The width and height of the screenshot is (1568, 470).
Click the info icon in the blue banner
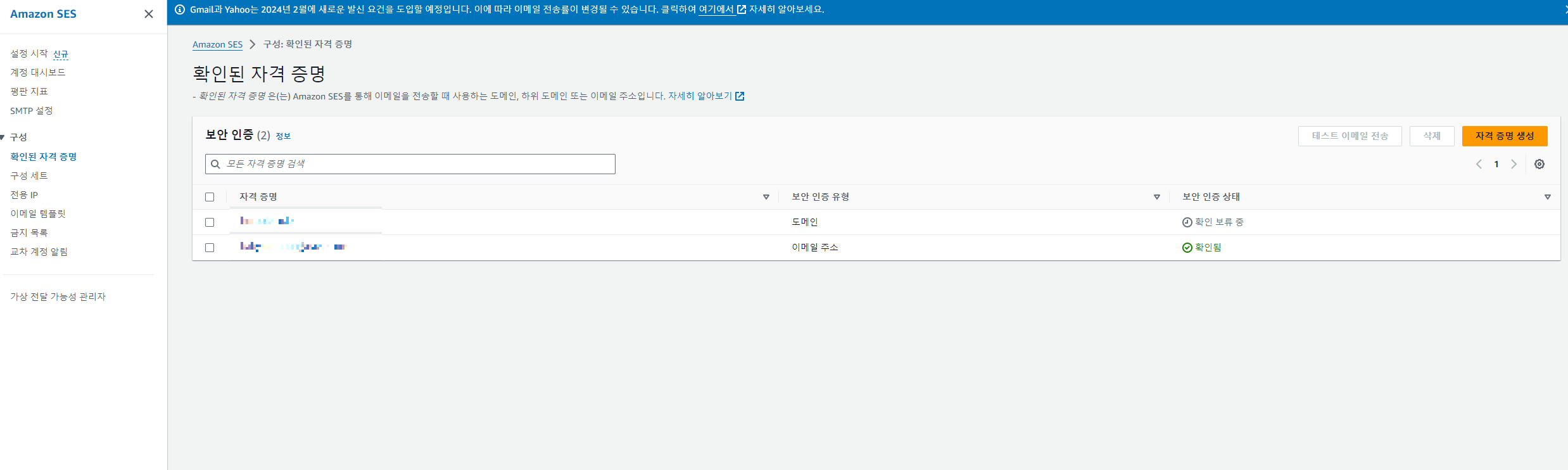180,10
